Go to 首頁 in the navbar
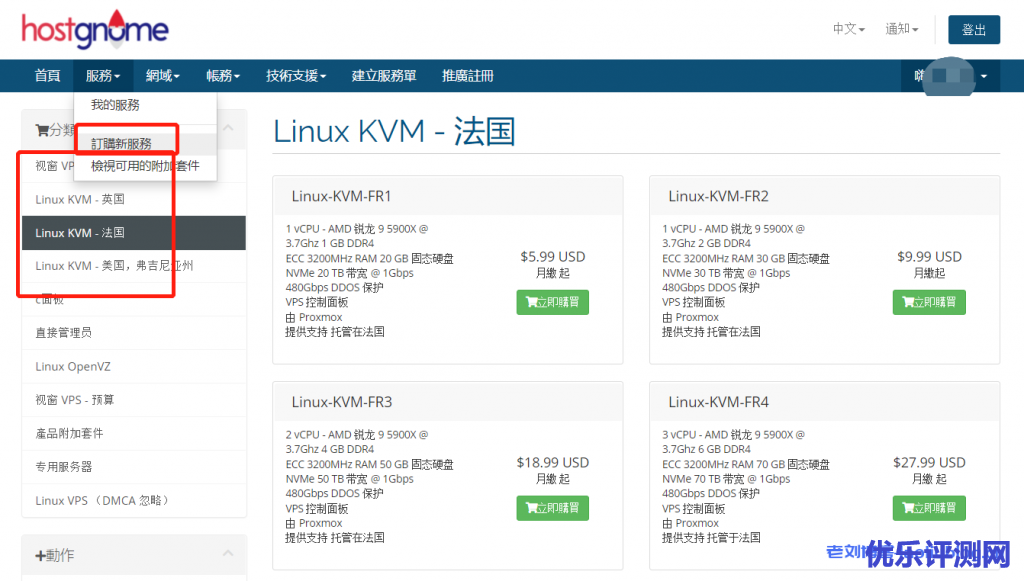1024x581 pixels. pos(47,76)
